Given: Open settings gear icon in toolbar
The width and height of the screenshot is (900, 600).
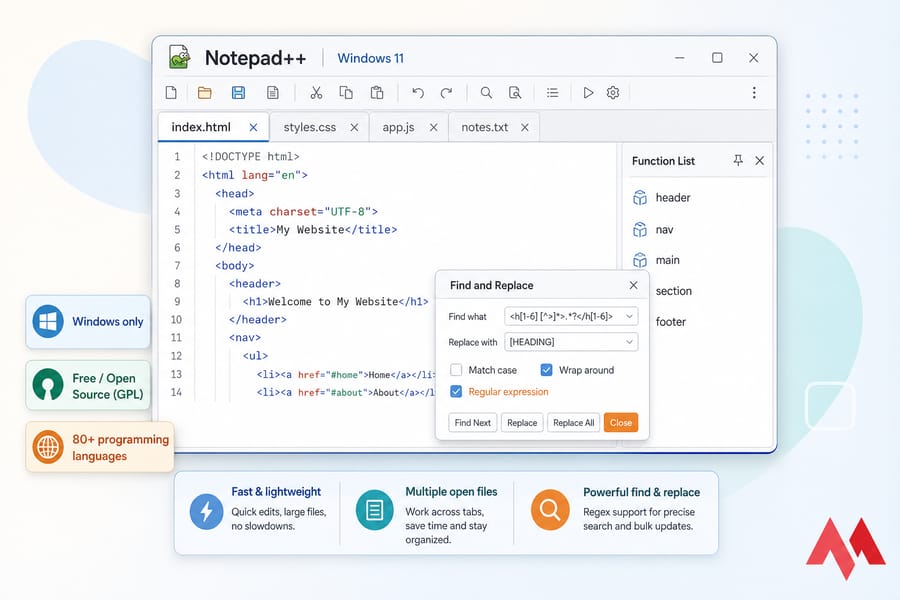Looking at the screenshot, I should (x=613, y=92).
